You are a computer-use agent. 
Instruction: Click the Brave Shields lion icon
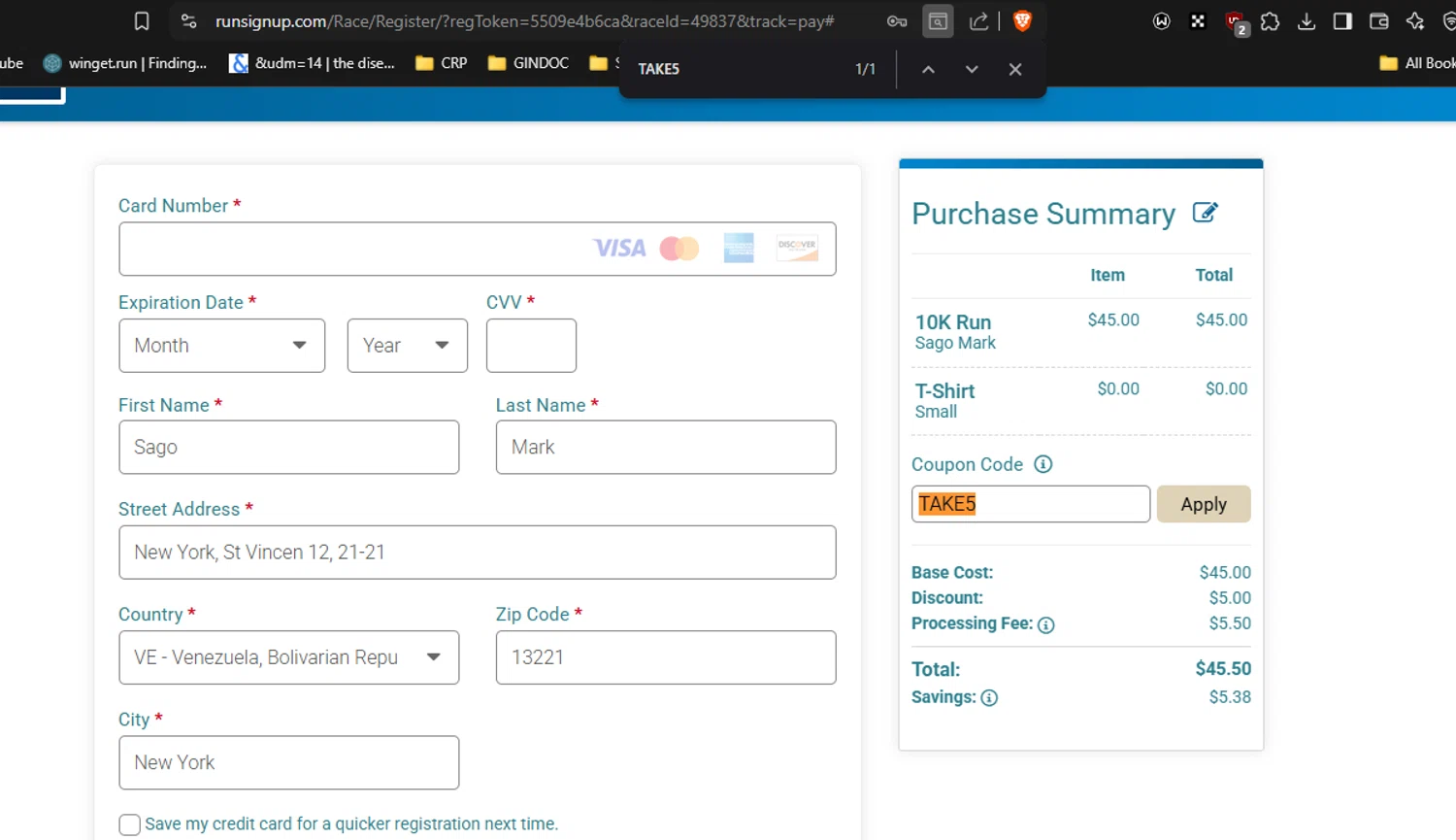click(1022, 21)
